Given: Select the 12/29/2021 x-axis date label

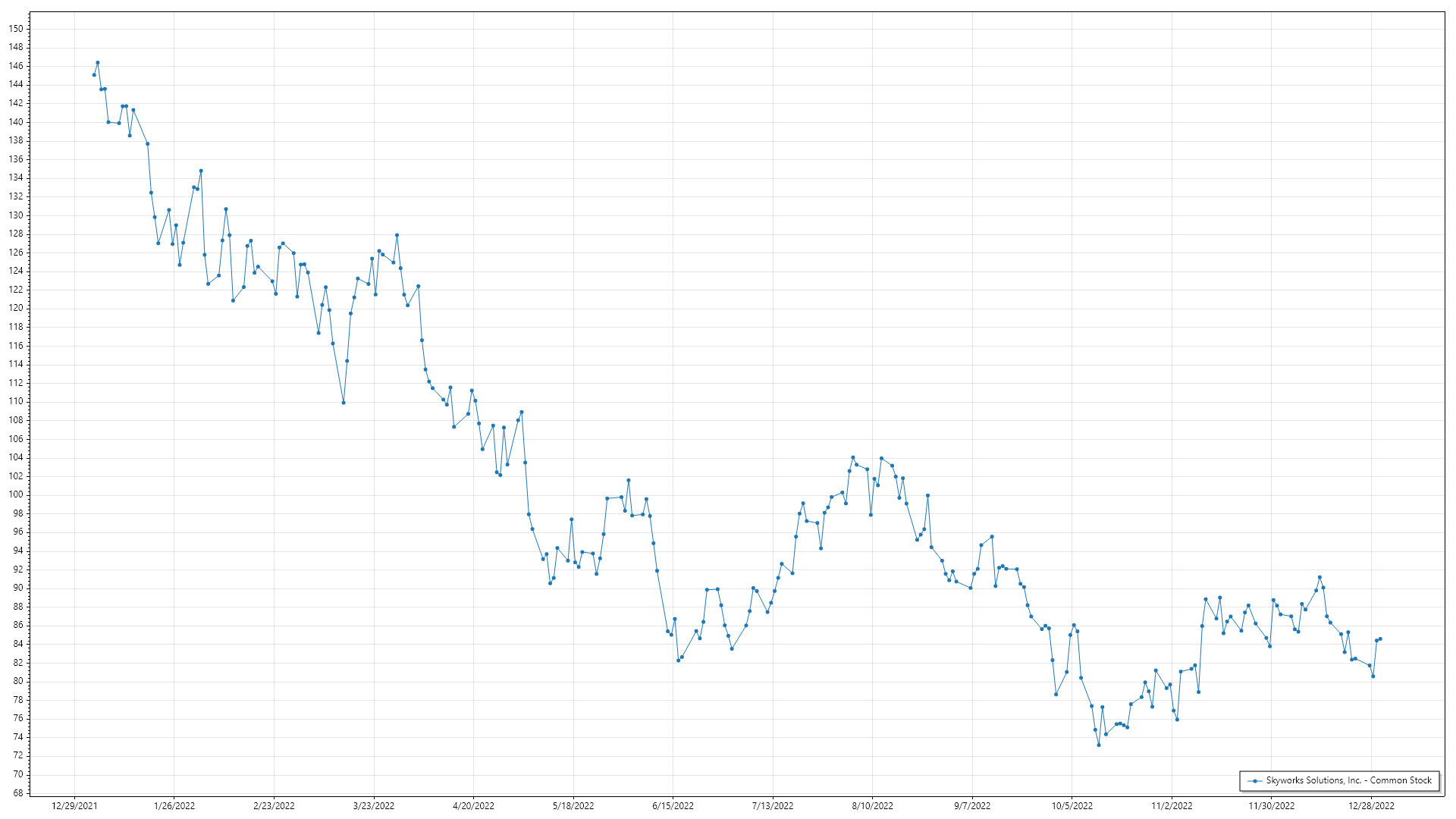Looking at the screenshot, I should [x=74, y=806].
